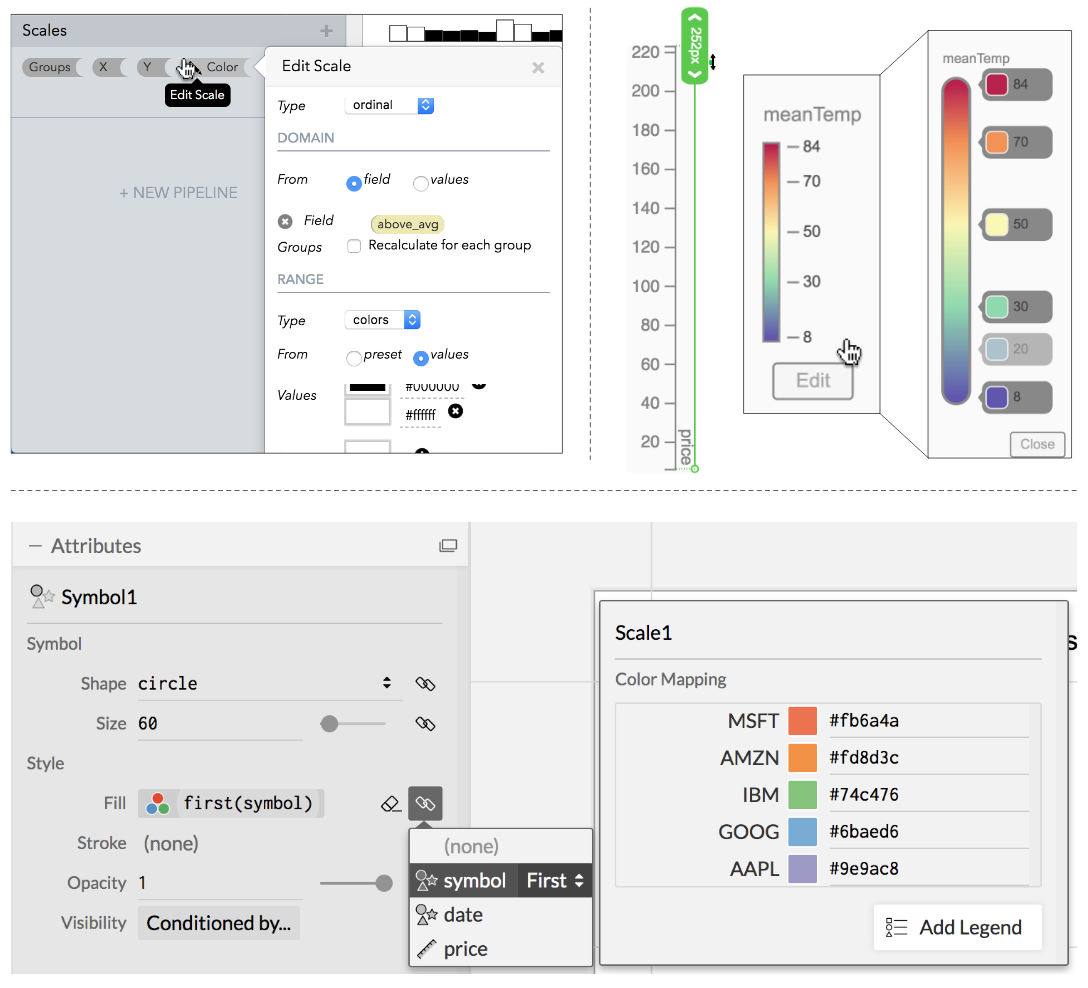Click the above_avg field chip
Viewport: 1088px width, 988px height.
pyautogui.click(x=407, y=224)
